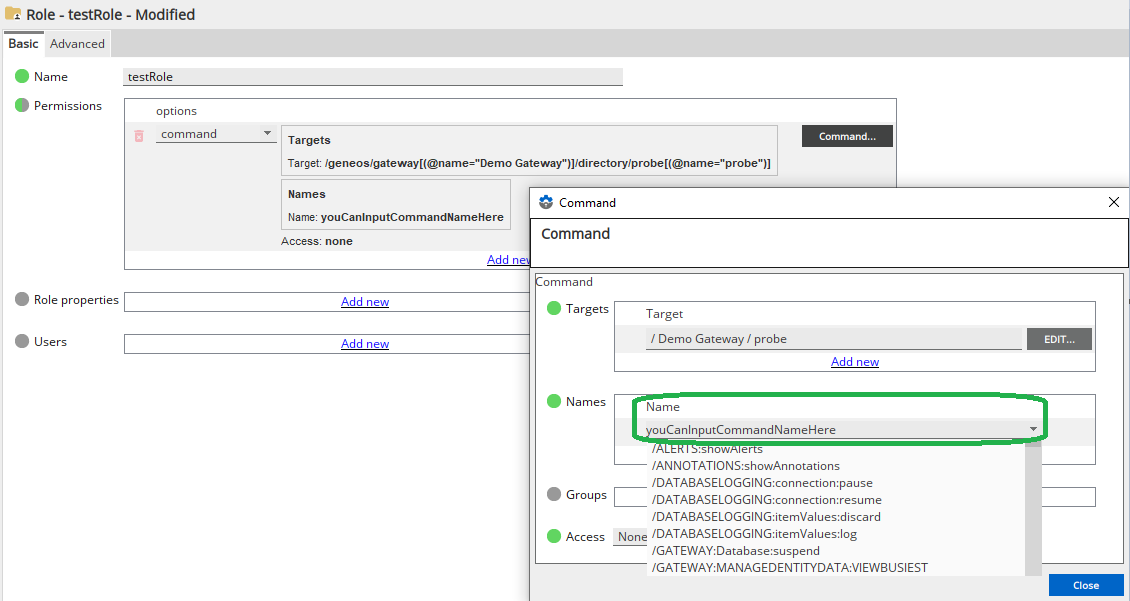Click grey status circle beside Groups
Screen dimensions: 1130x601
click(x=554, y=495)
